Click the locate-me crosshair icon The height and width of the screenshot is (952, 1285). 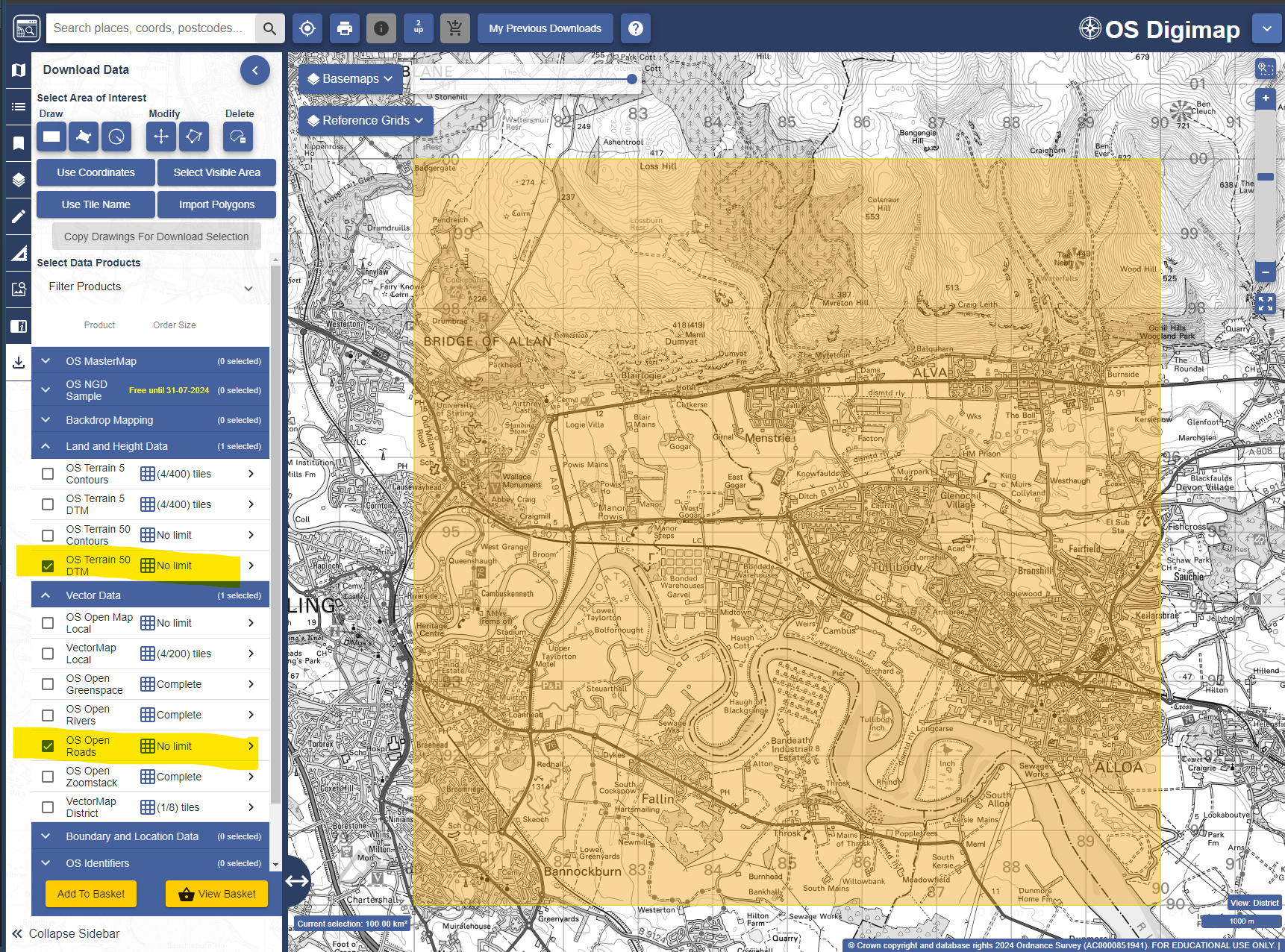307,28
